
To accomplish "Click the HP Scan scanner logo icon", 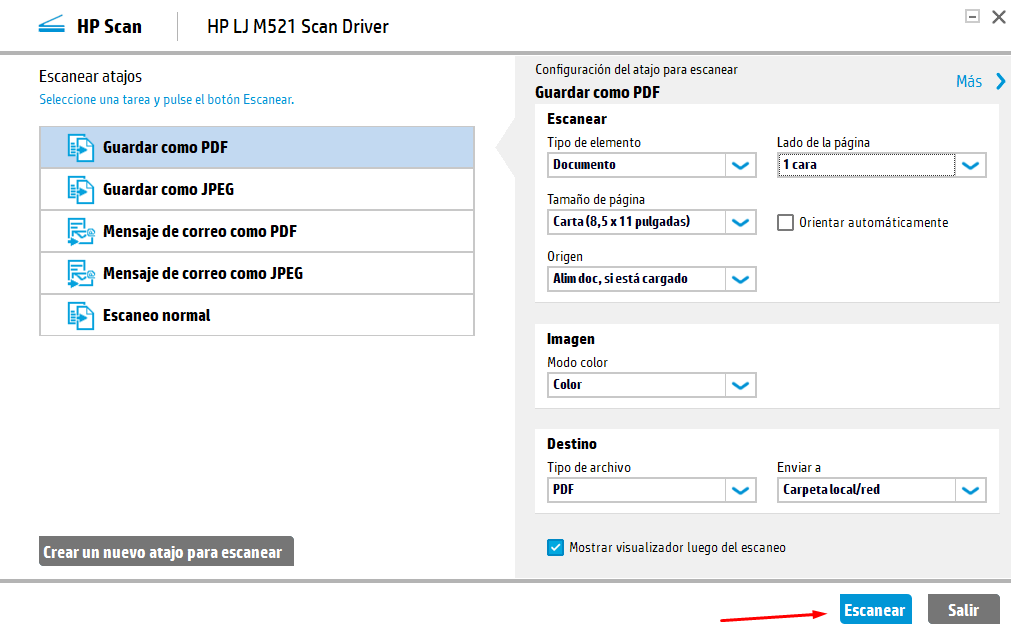I will click(52, 25).
